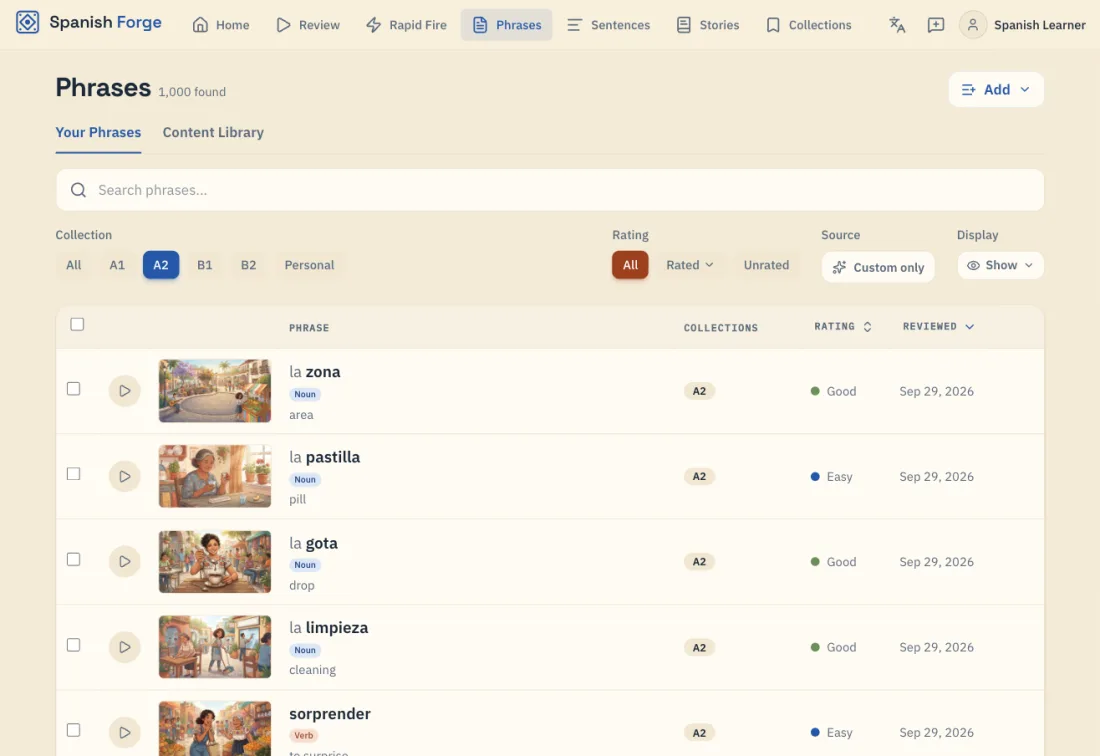Sort by the Reviewed column header

click(x=938, y=327)
